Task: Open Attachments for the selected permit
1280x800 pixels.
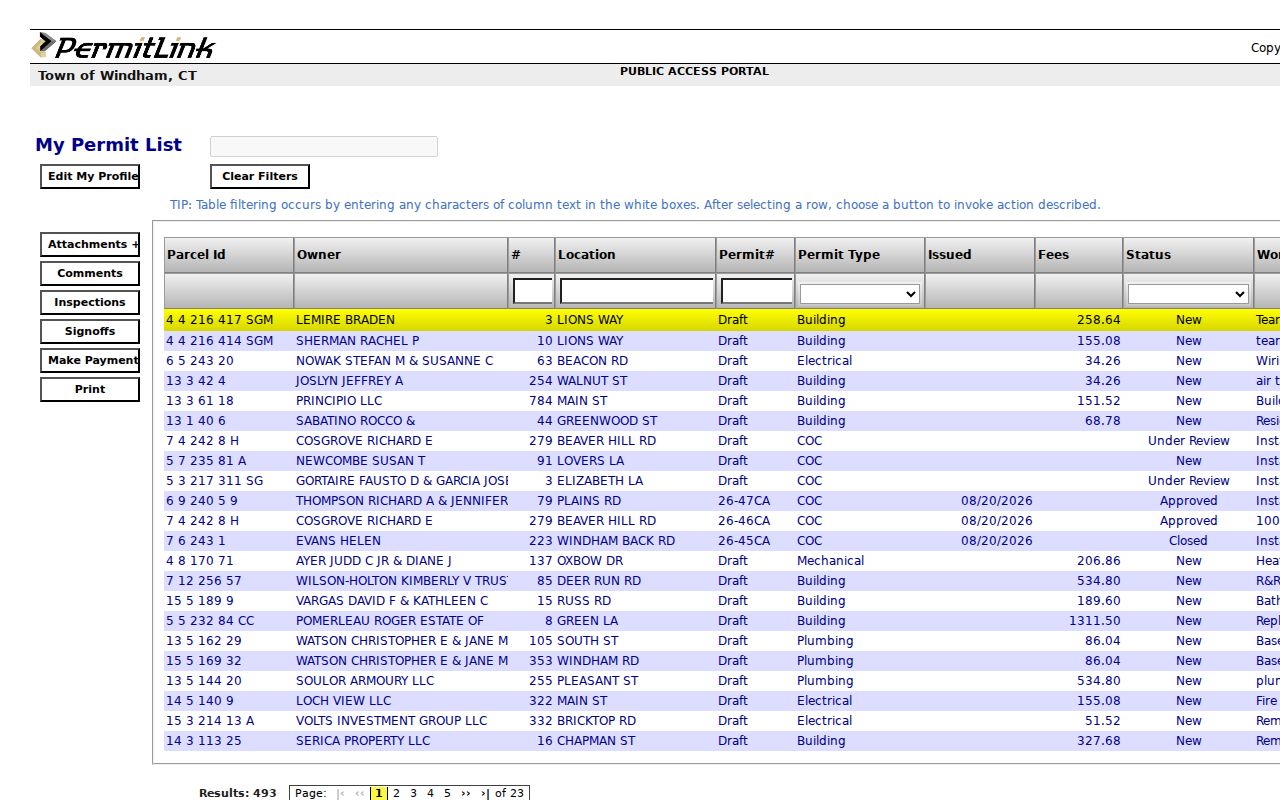Action: click(90, 244)
